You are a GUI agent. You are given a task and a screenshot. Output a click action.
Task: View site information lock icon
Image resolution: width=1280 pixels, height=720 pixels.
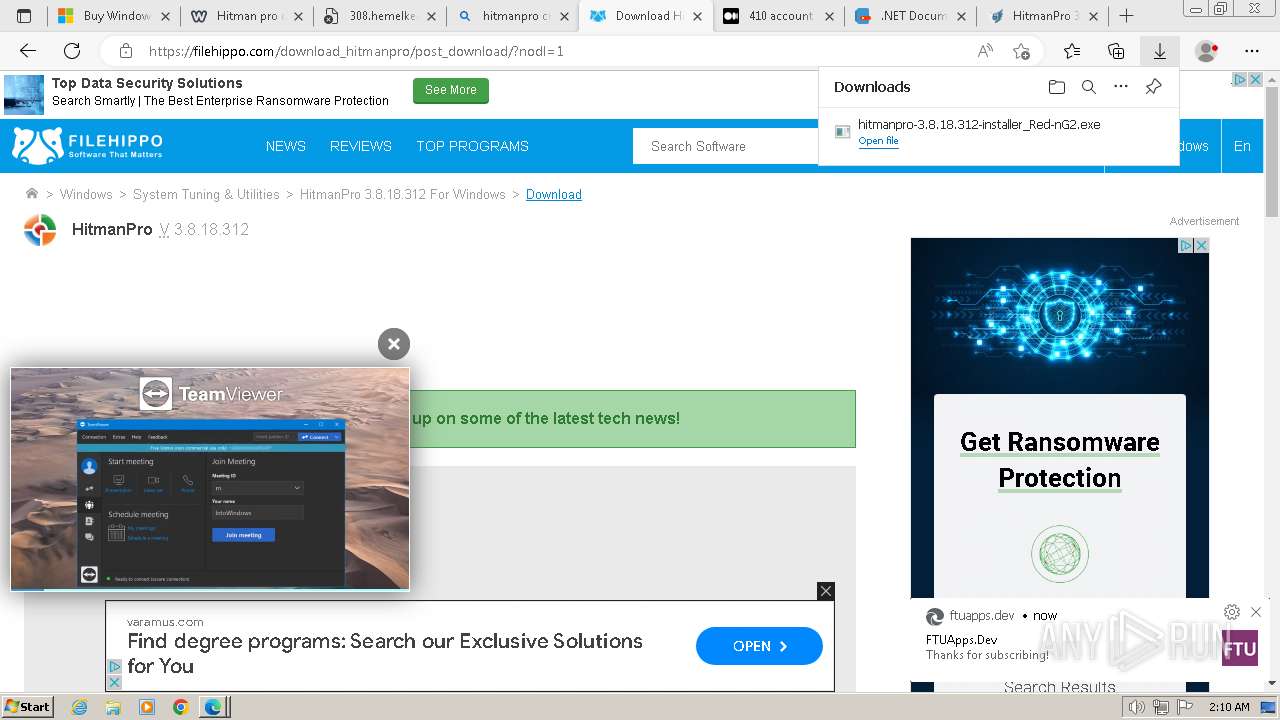(126, 51)
